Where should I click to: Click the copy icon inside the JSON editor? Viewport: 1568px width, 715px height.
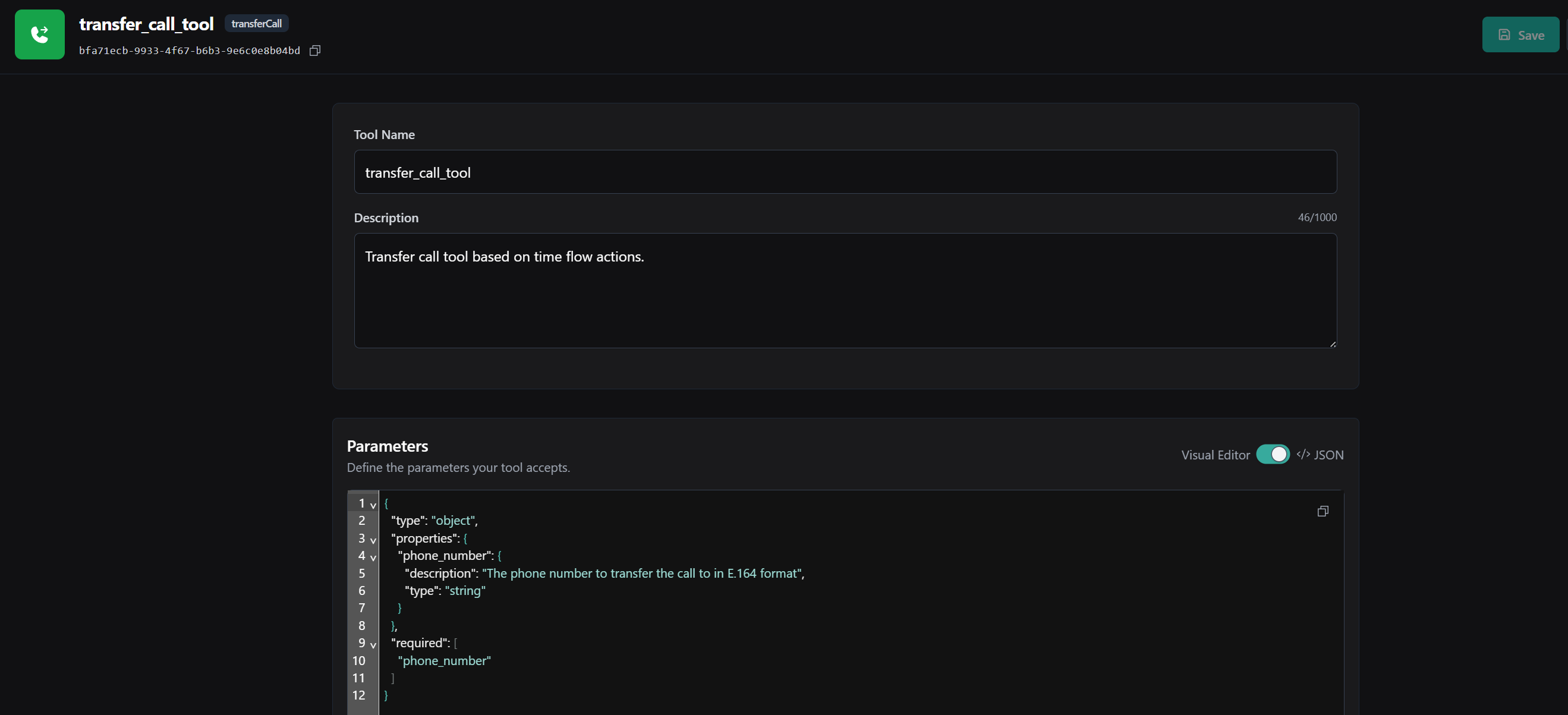[1323, 511]
